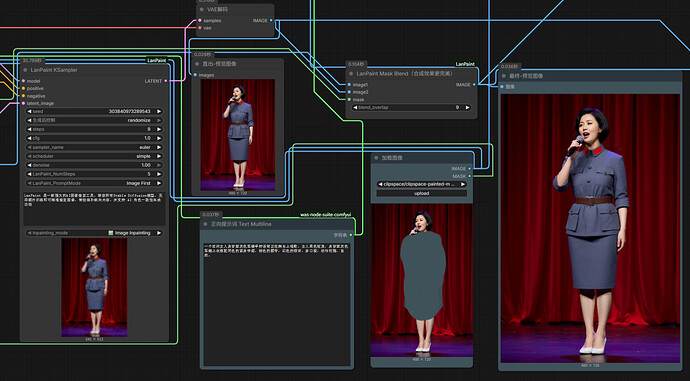Click the IMAGE output socket on LanPaint Mask Blend
The height and width of the screenshot is (381, 690).
[474, 84]
